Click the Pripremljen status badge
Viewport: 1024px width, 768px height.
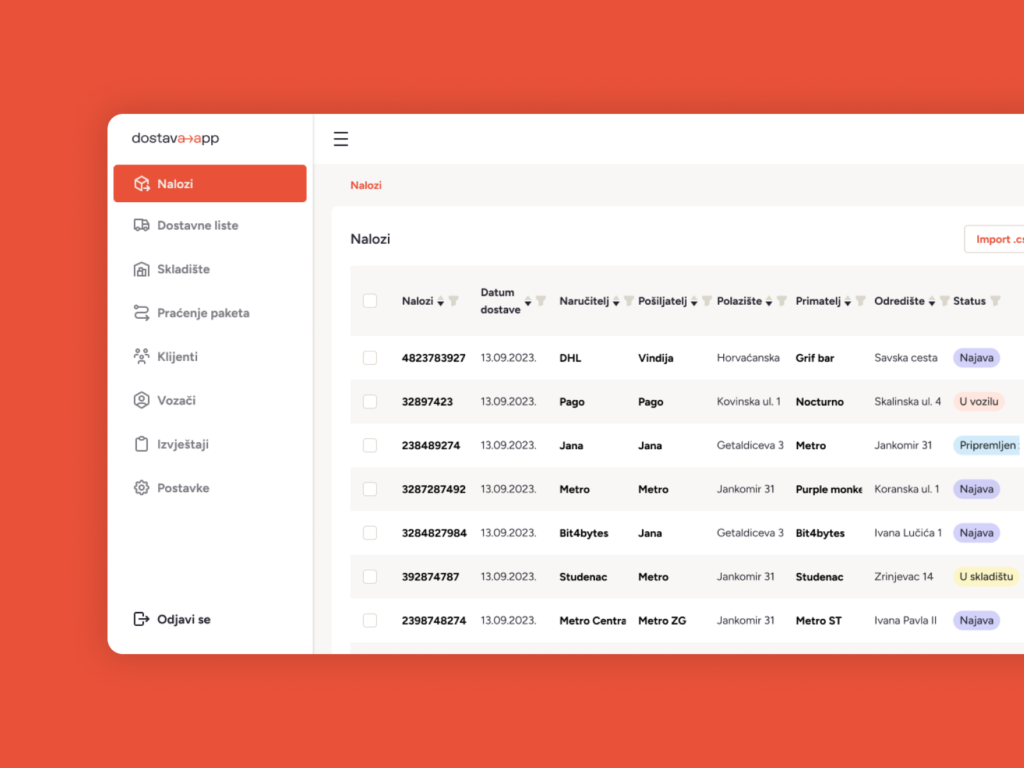tap(988, 445)
